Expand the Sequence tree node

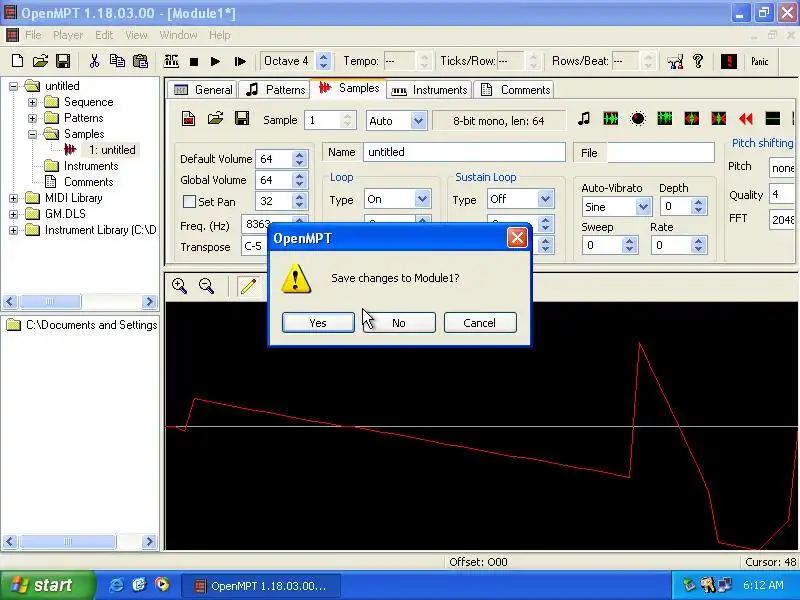[x=33, y=102]
